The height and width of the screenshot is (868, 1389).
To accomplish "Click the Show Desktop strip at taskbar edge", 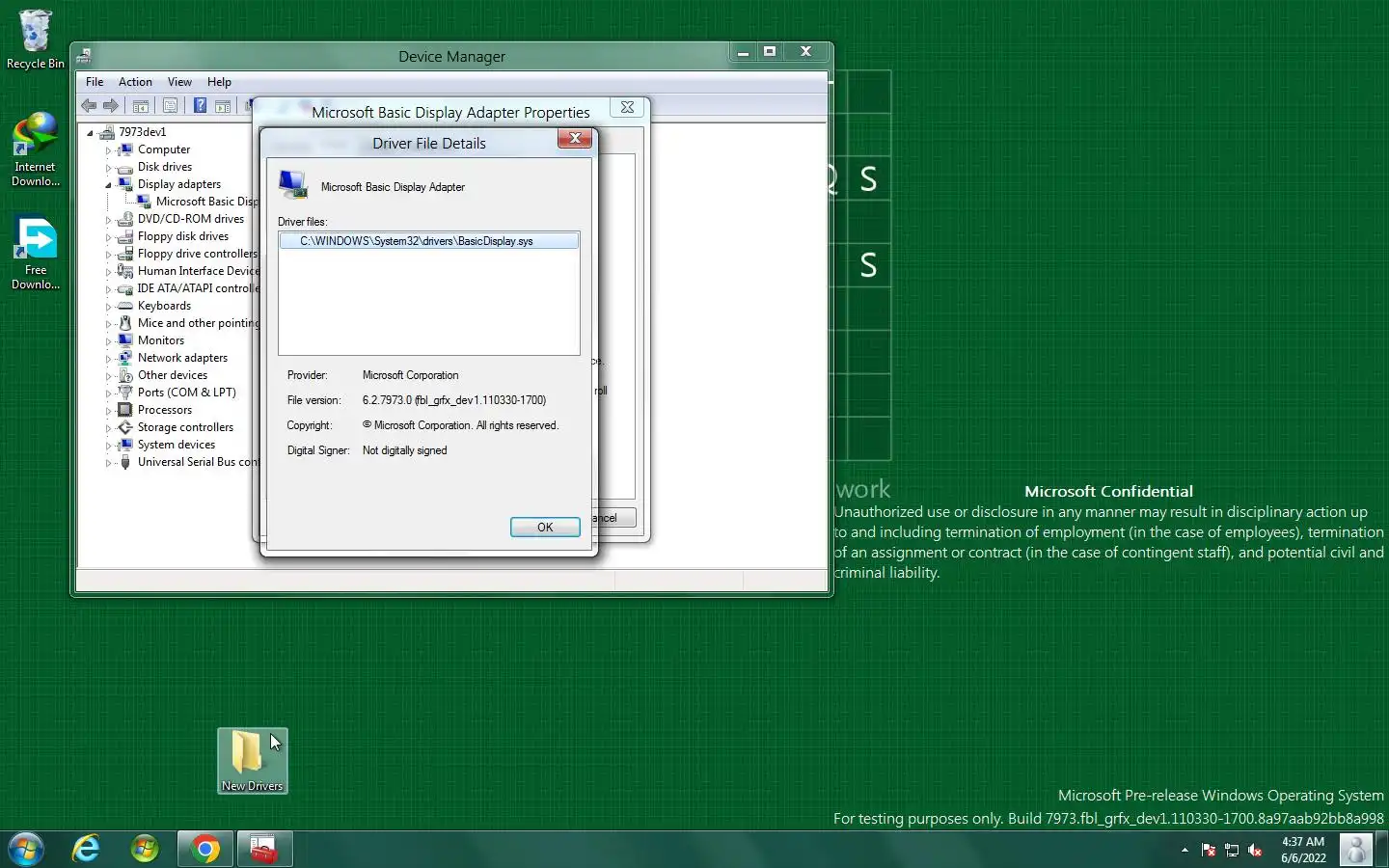I will click(x=1381, y=849).
